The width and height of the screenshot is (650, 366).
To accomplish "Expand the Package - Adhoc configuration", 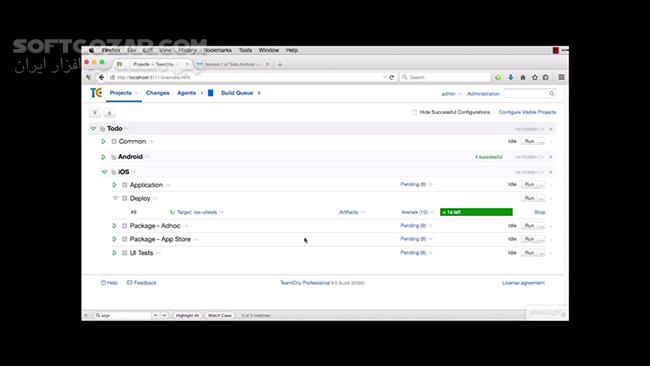I will coord(115,226).
